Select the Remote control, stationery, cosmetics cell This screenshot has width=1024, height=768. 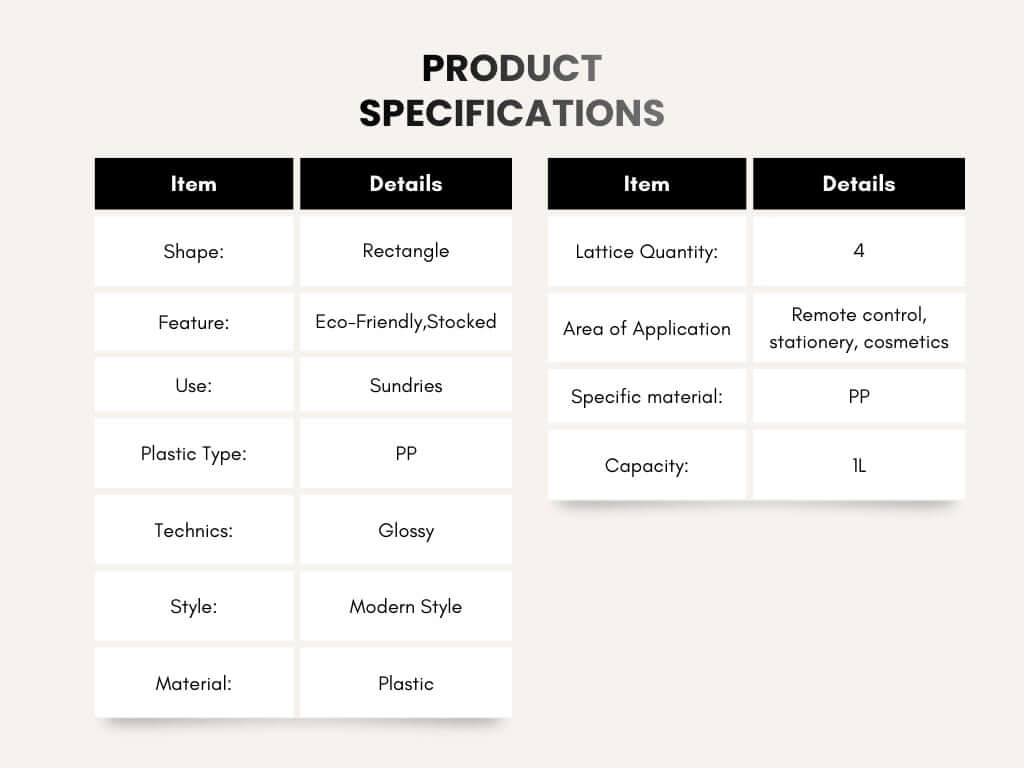[x=858, y=328]
